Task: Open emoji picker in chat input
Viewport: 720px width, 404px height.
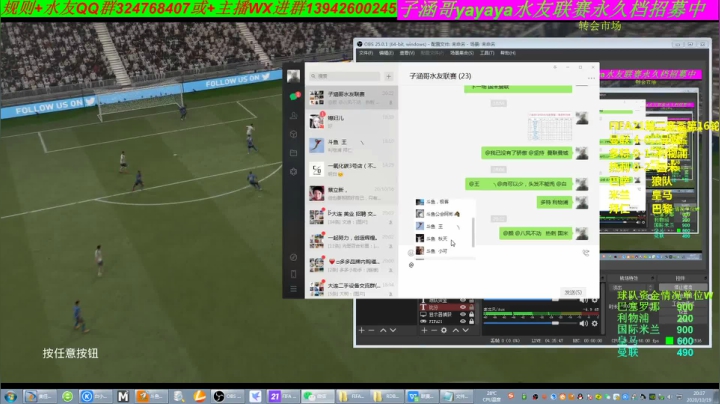Action: [411, 253]
